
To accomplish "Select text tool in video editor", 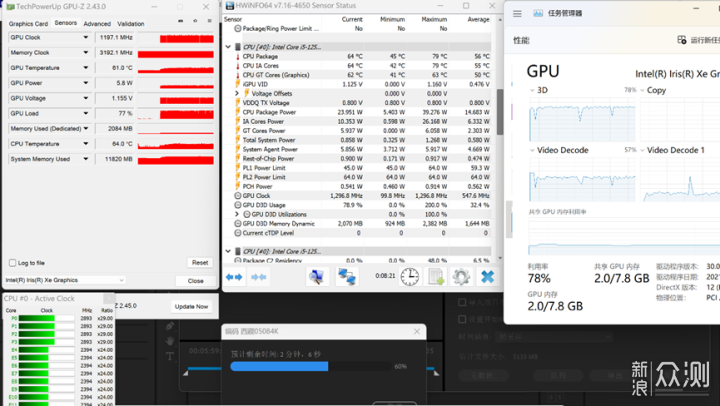I will click(169, 356).
